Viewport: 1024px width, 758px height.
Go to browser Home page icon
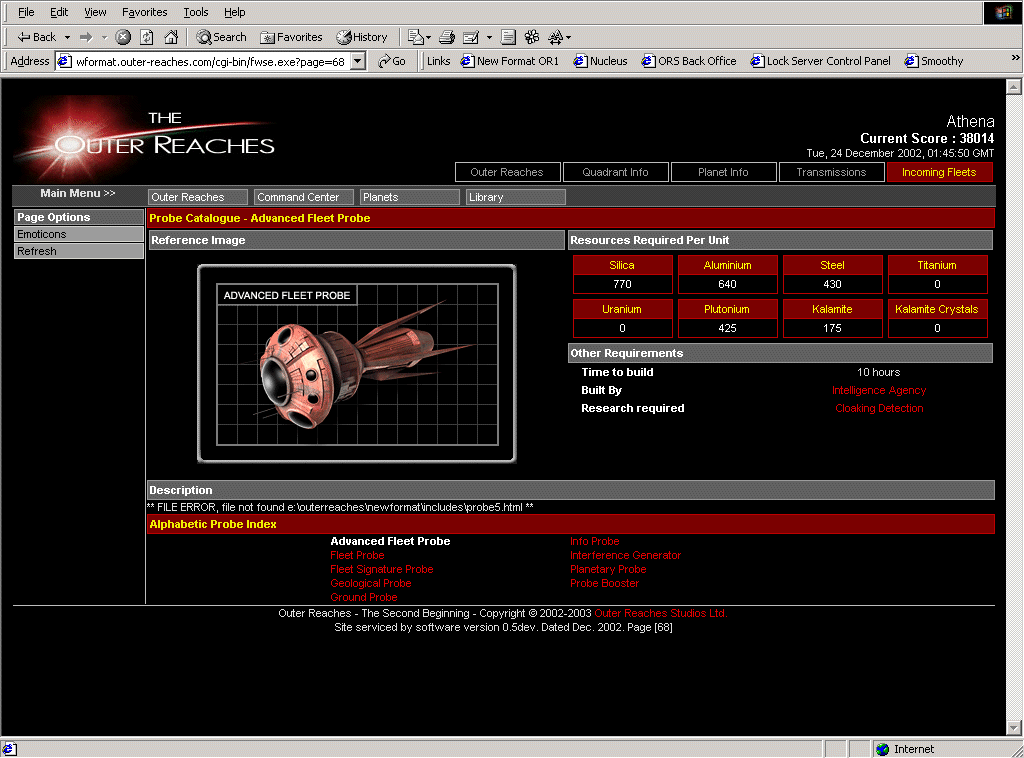[x=171, y=37]
